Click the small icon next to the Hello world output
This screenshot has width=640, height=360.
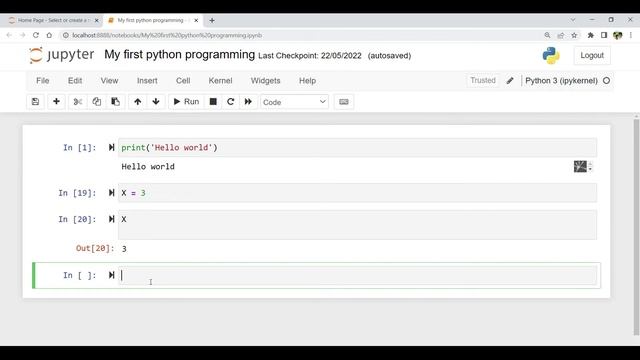[580, 166]
